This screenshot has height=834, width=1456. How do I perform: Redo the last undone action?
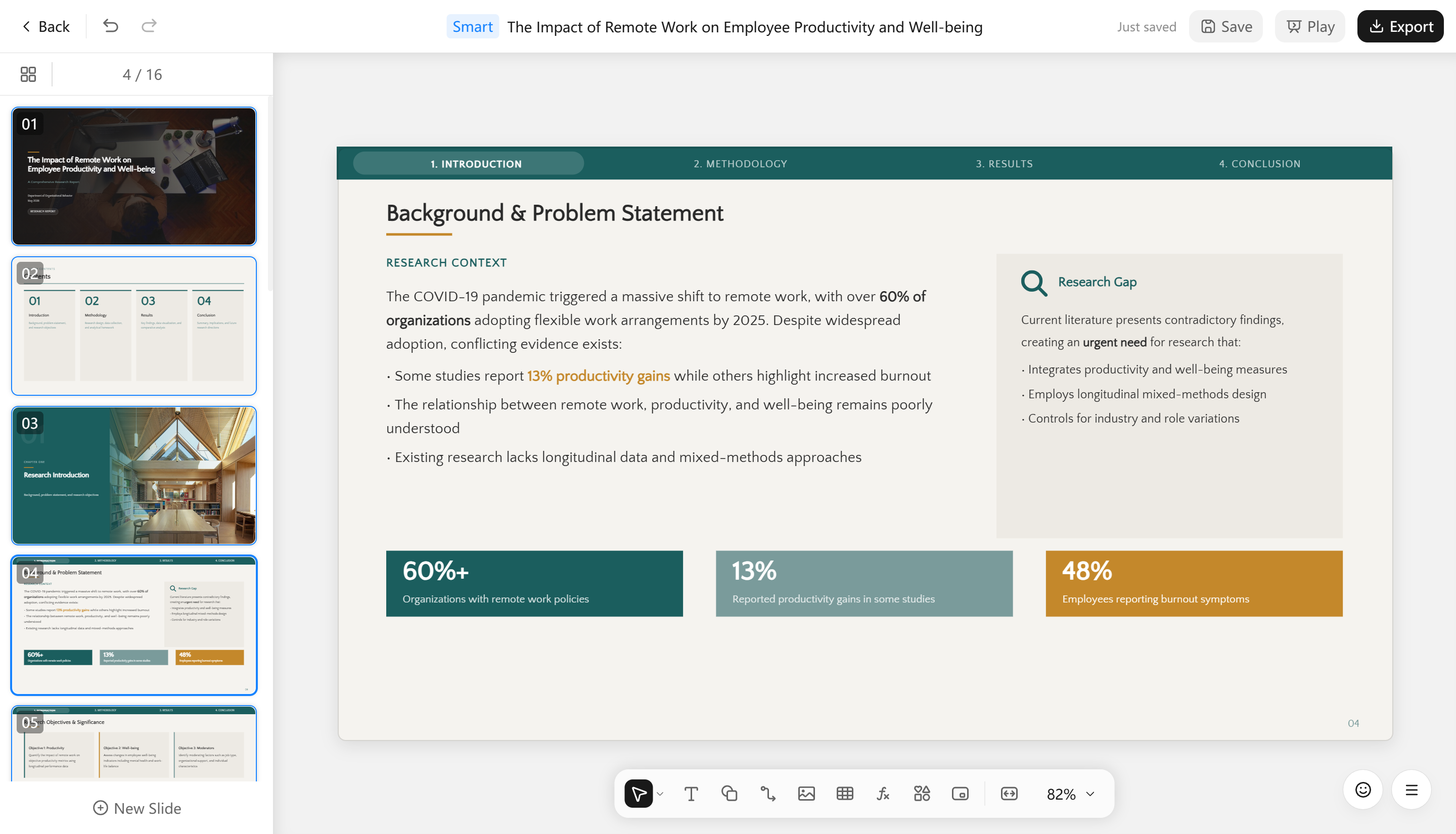coord(149,26)
